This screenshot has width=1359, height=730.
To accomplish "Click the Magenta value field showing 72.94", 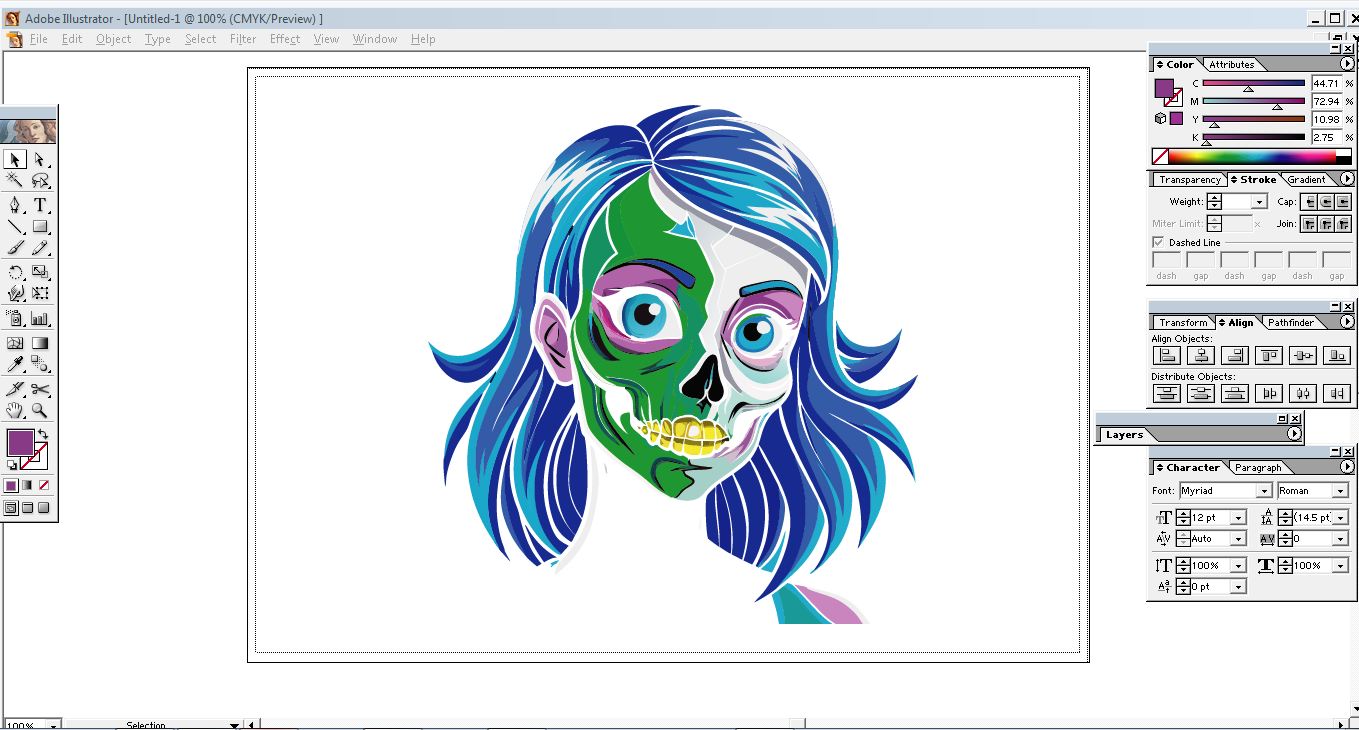I will point(1326,102).
